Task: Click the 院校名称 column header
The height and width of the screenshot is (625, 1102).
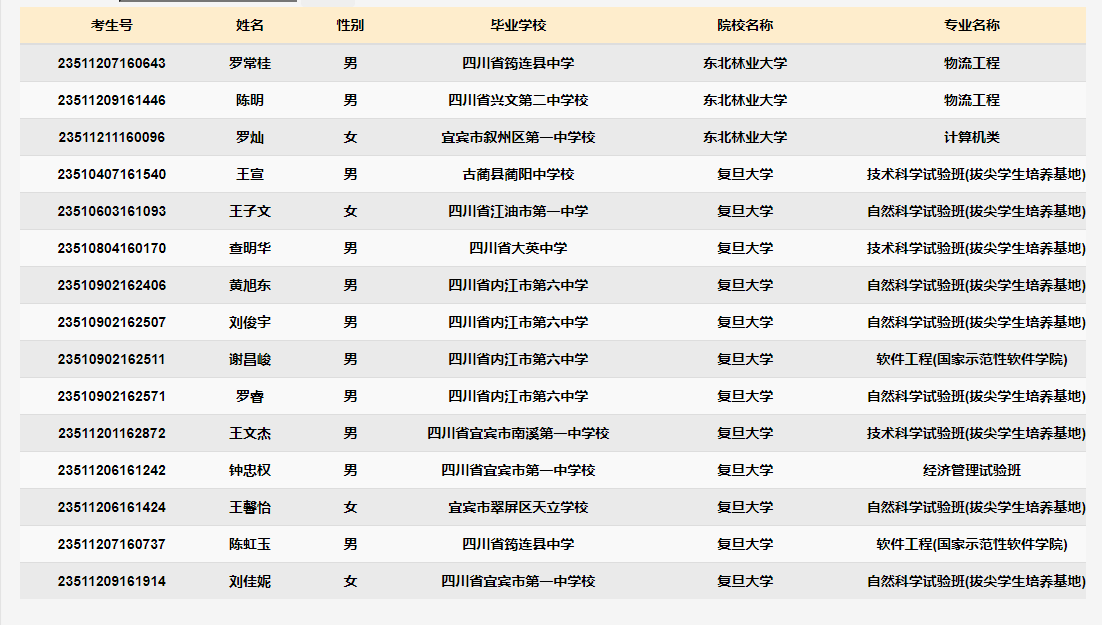Action: pyautogui.click(x=745, y=25)
